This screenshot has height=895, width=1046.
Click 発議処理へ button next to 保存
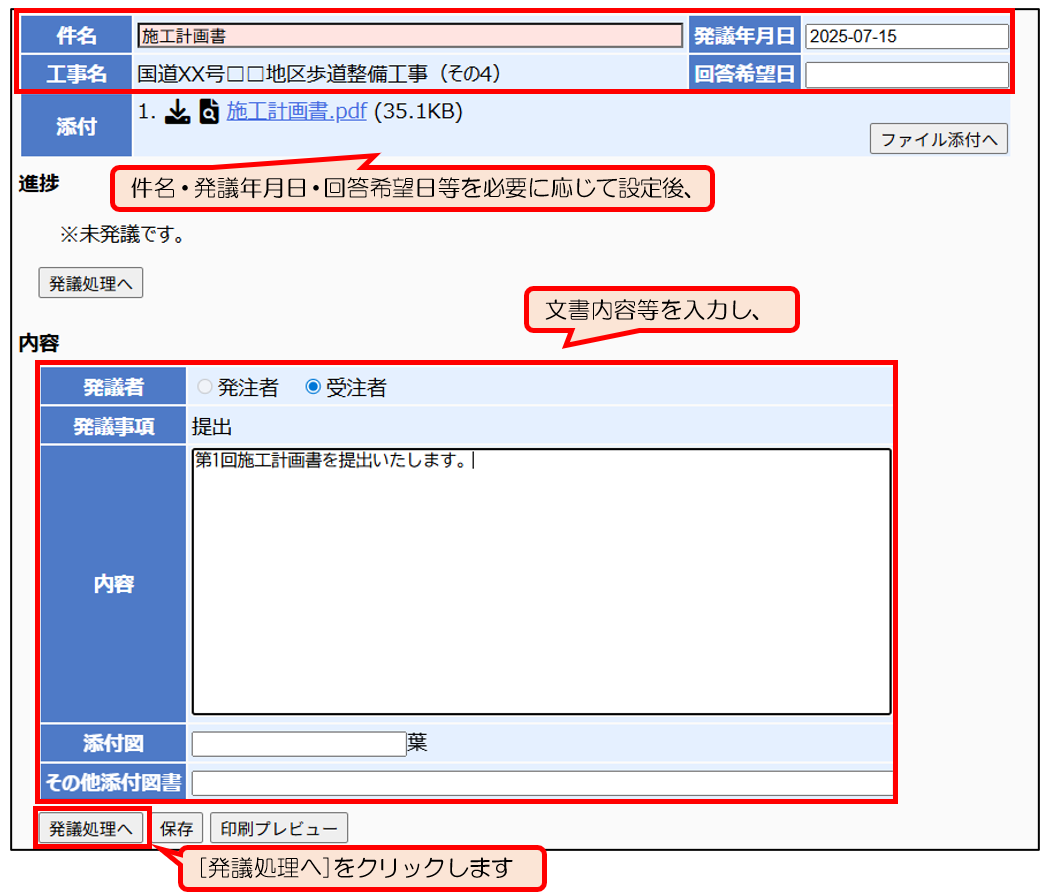[90, 828]
